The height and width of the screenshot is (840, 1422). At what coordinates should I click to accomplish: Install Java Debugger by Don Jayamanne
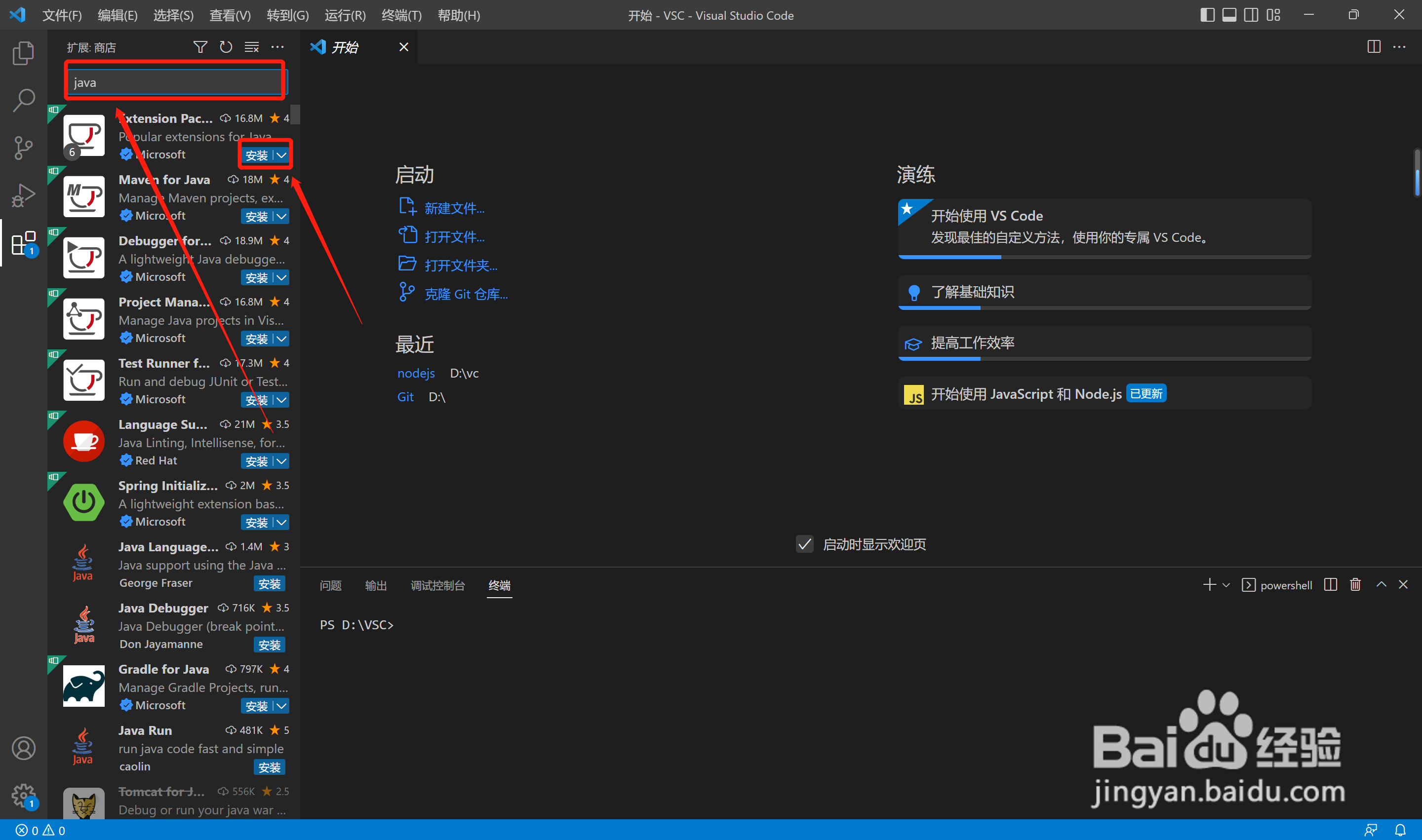[269, 645]
